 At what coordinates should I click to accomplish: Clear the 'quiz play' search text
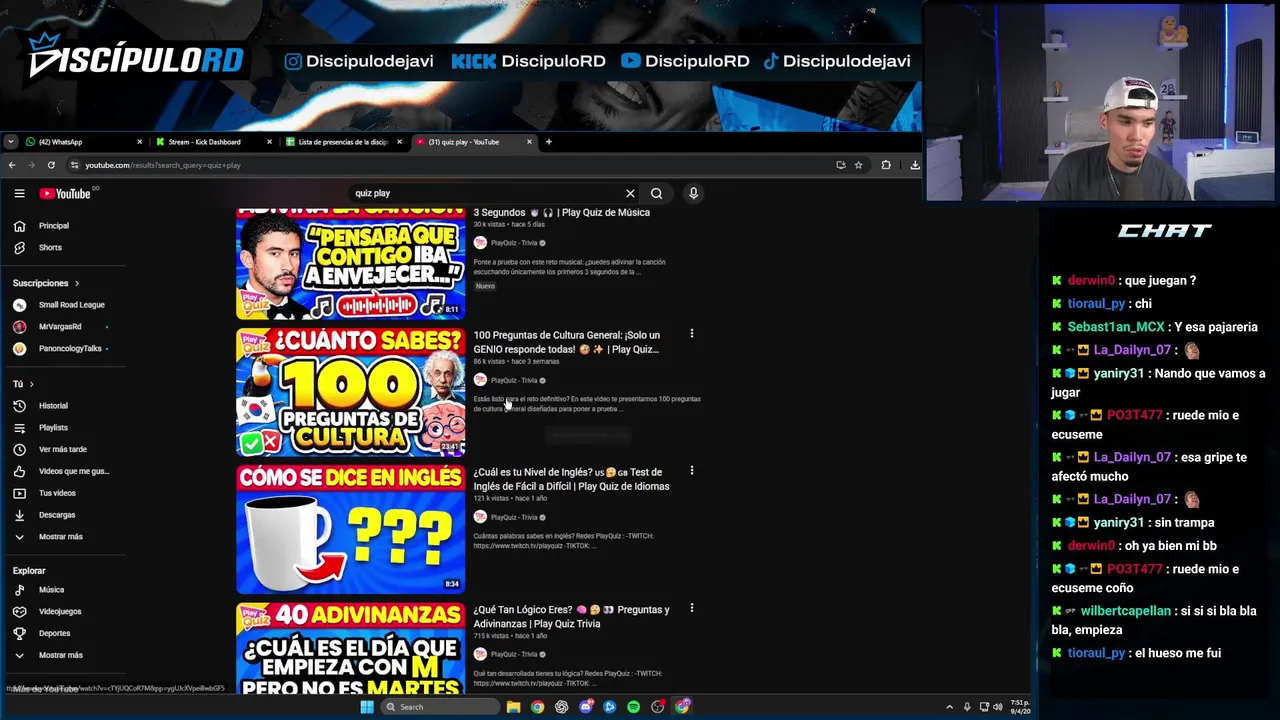[x=630, y=193]
